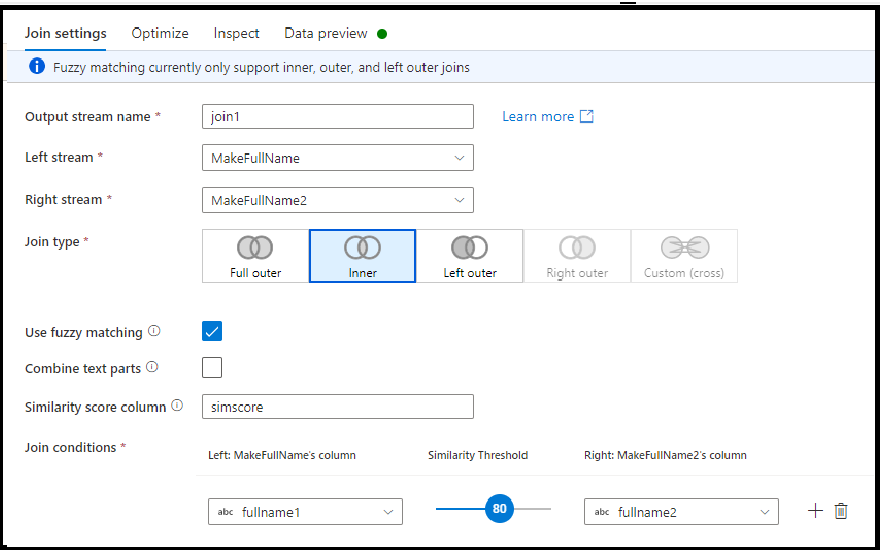Click the external link icon after Learn more

(x=586, y=116)
